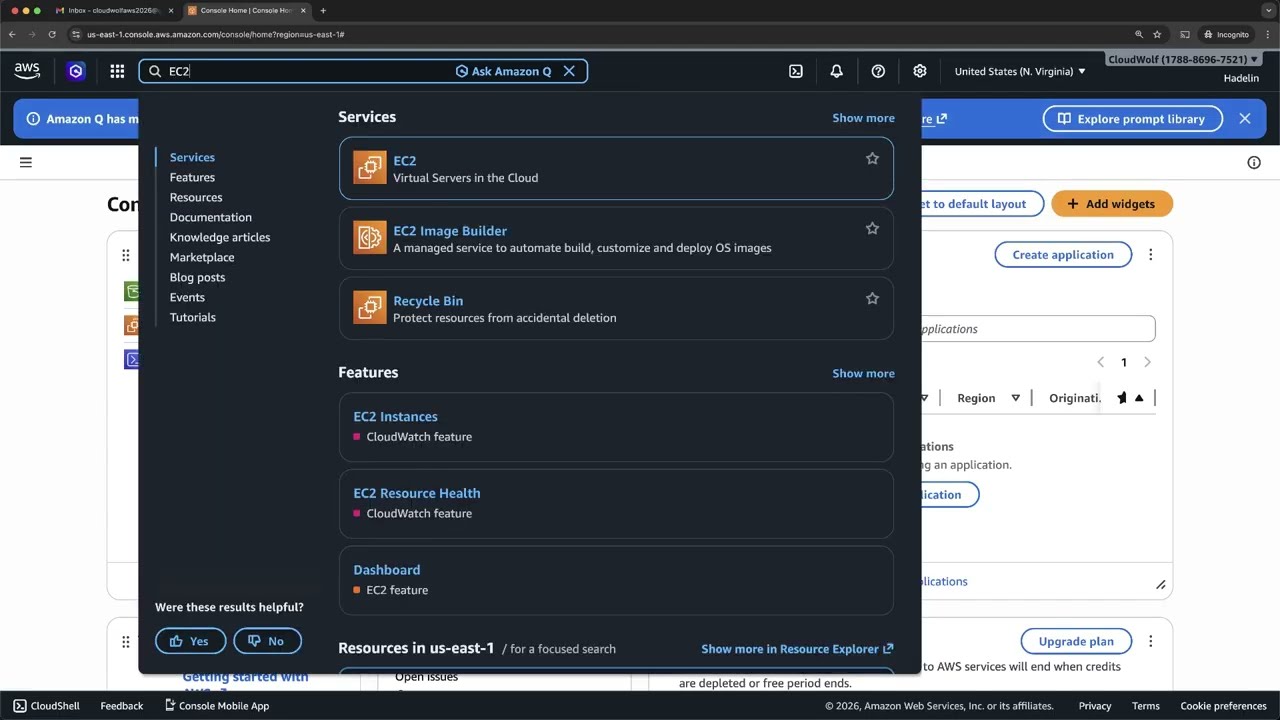Open applications widget kebab menu
1280x720 pixels.
(x=1151, y=255)
